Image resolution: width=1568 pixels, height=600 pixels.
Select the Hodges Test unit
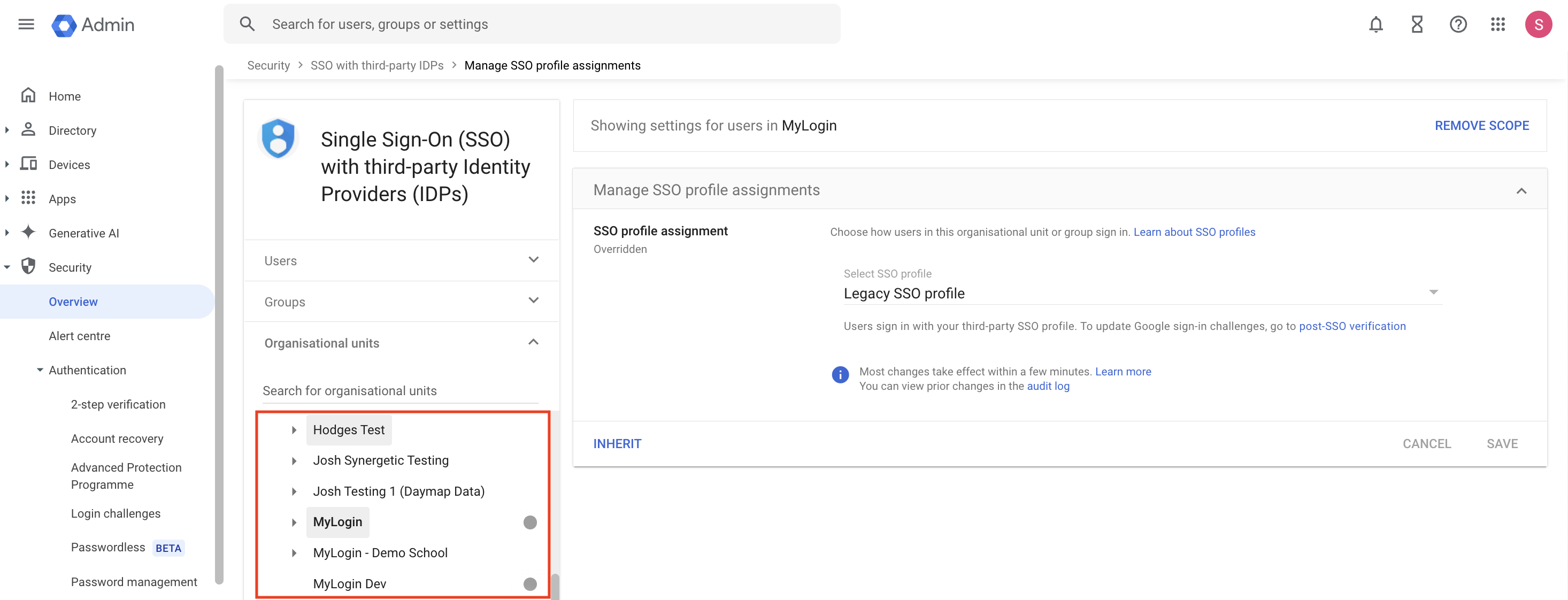pyautogui.click(x=349, y=429)
